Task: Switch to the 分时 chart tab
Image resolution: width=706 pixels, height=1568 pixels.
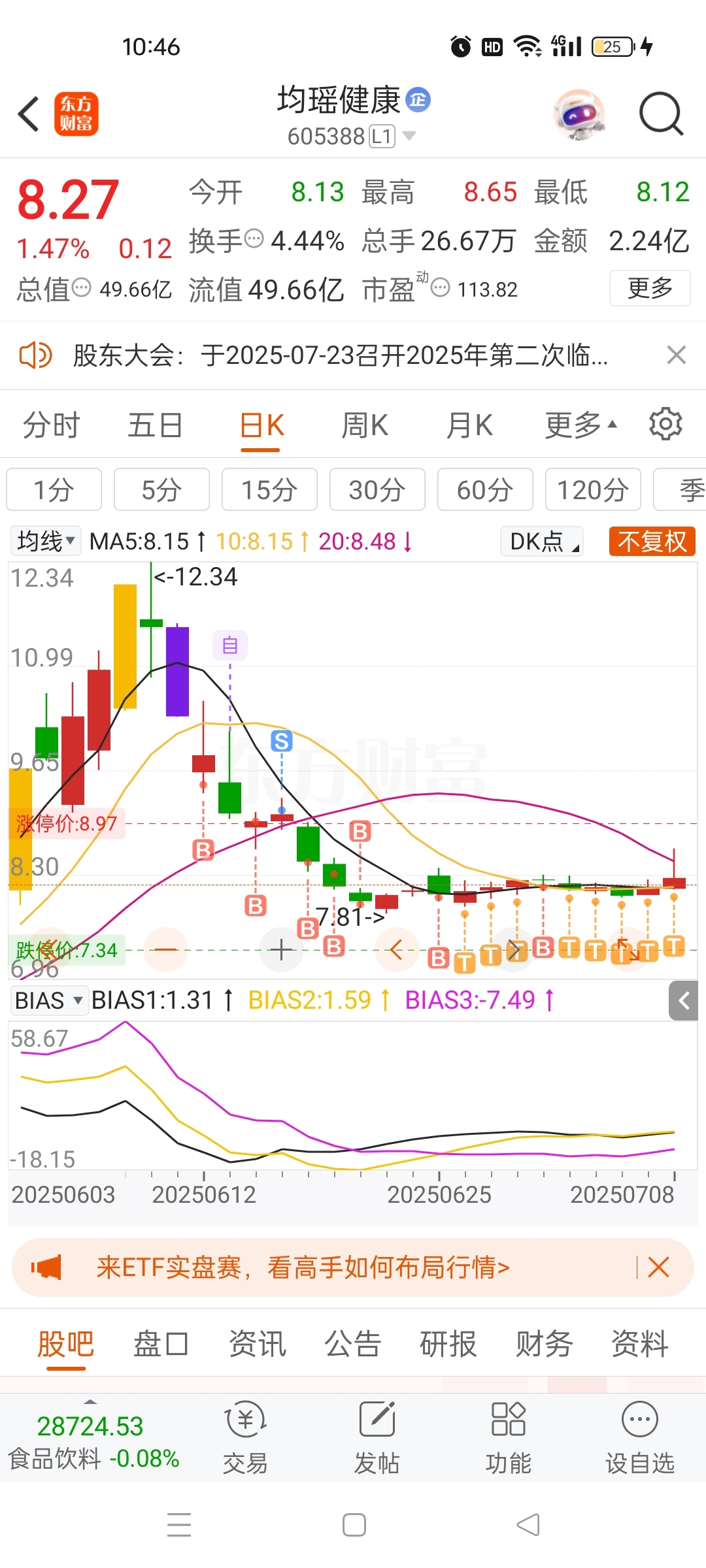Action: click(51, 426)
